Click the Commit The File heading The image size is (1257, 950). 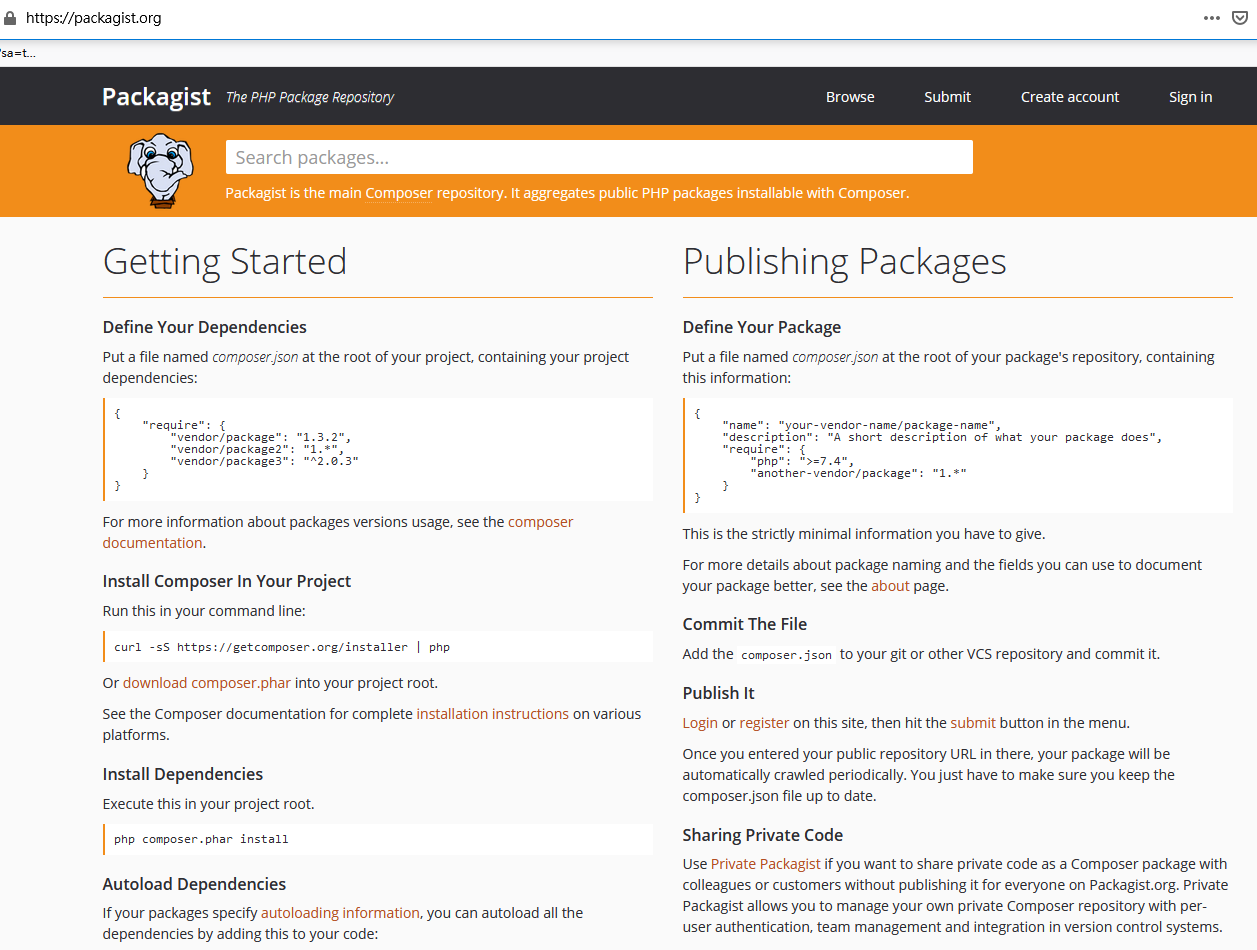pyautogui.click(x=745, y=624)
